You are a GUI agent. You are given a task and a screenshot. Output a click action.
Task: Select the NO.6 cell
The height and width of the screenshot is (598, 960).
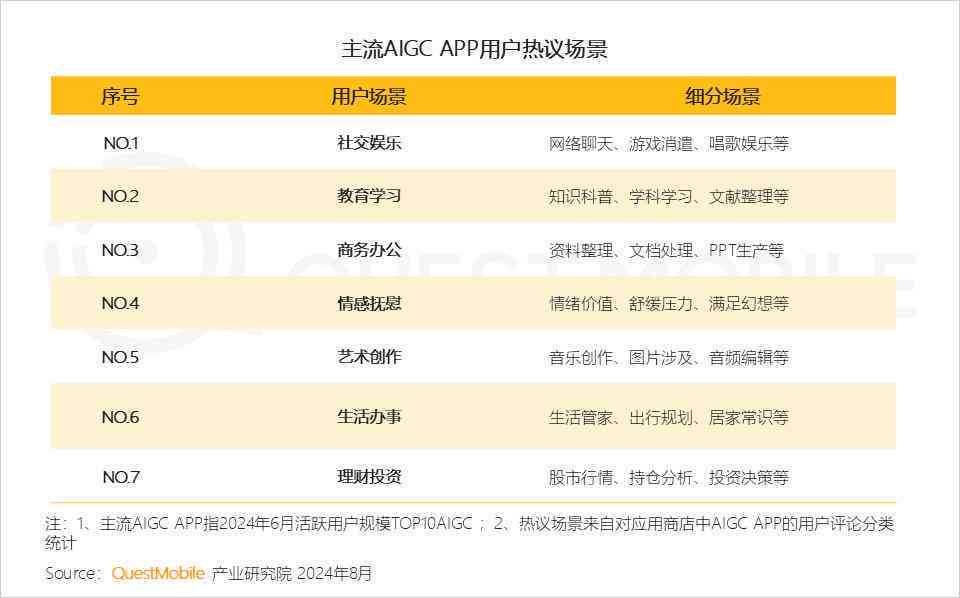[120, 417]
